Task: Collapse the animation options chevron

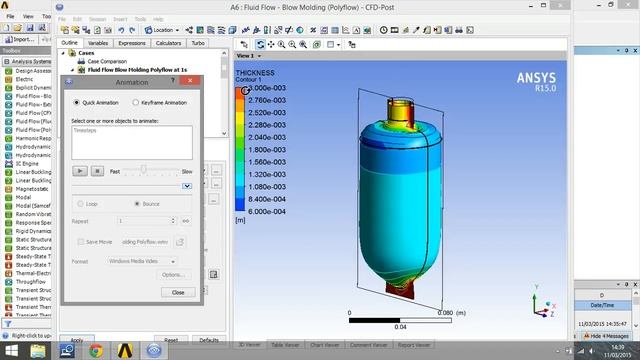Action: point(187,186)
